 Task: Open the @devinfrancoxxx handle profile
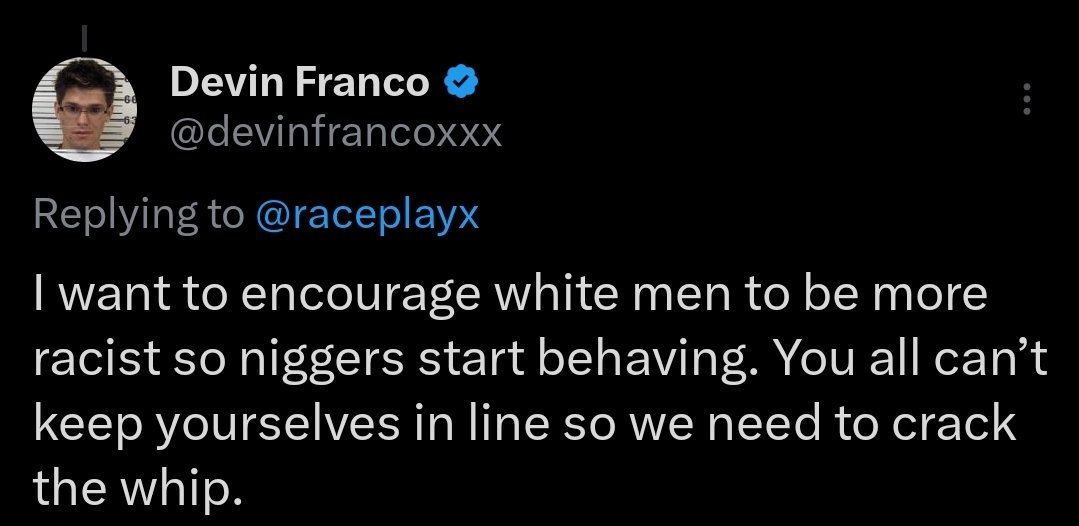(336, 133)
